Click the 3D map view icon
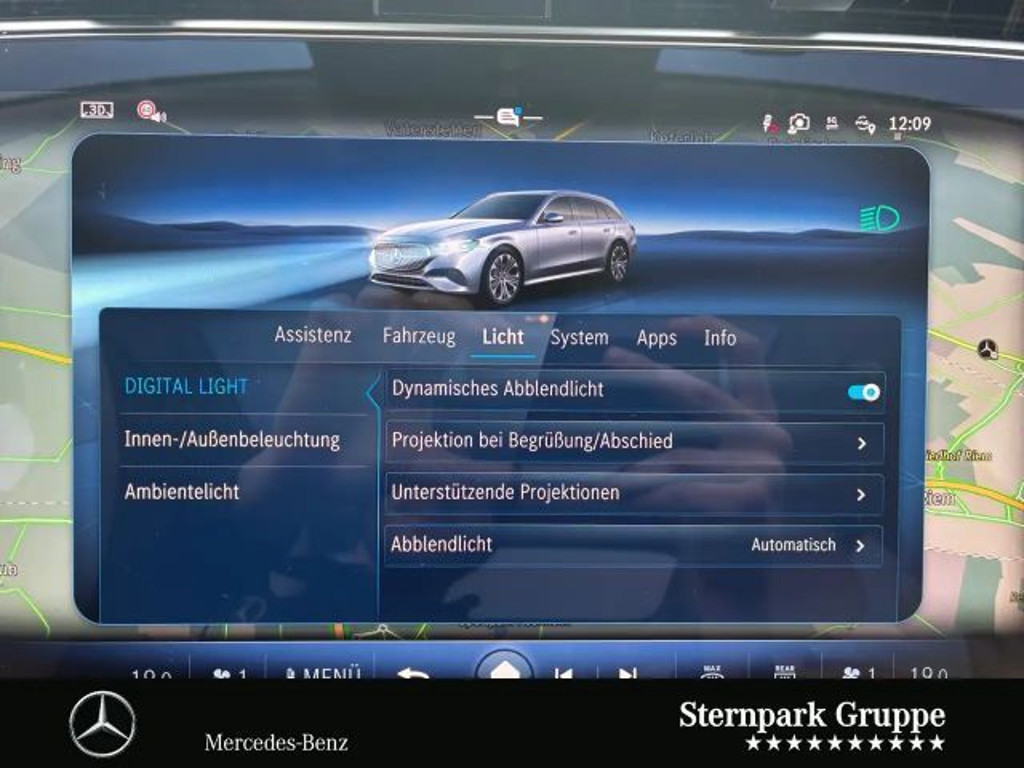 tap(97, 110)
